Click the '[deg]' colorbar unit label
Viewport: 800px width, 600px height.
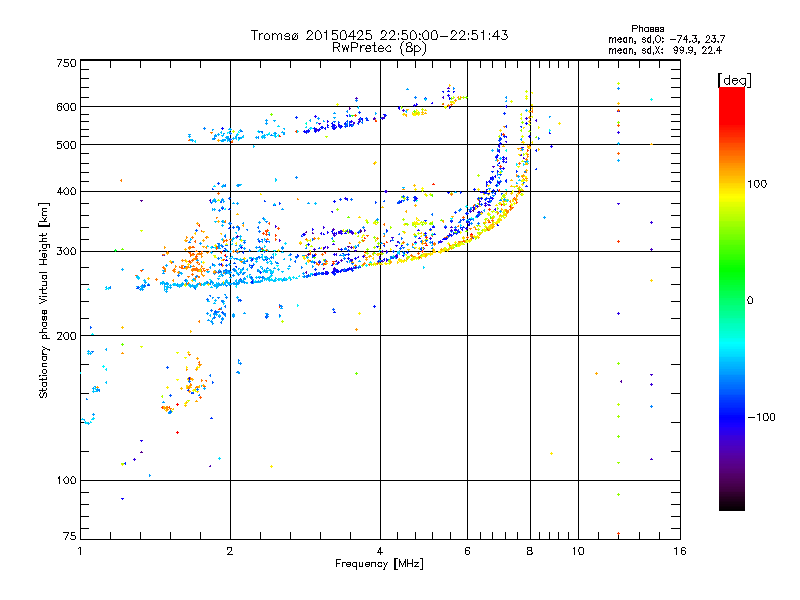coord(734,80)
